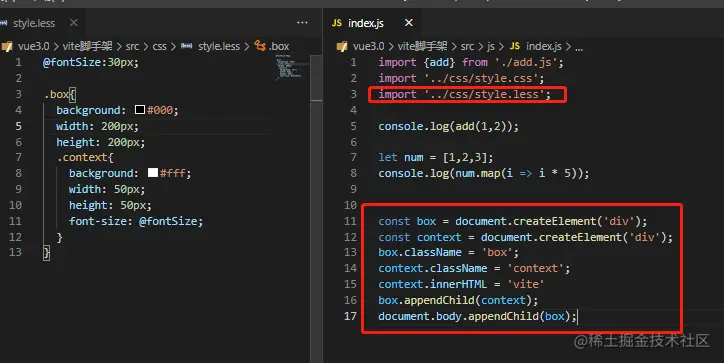Click the '.context{' selector line
Screen dimensions: 724x363
[85, 157]
